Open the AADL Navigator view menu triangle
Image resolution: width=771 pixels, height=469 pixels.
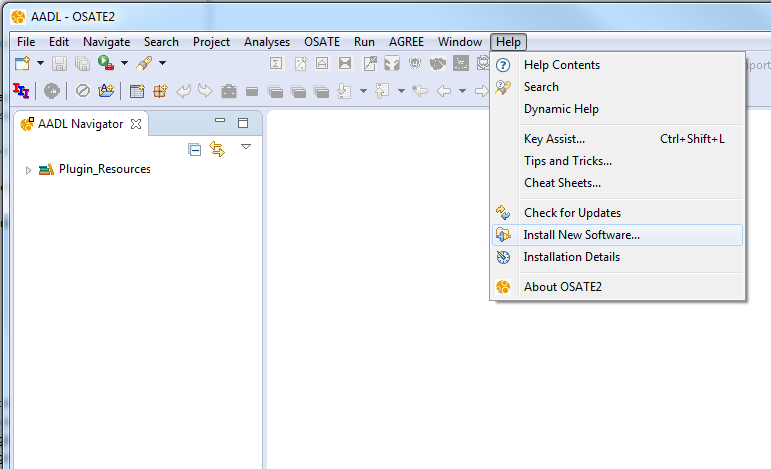246,147
